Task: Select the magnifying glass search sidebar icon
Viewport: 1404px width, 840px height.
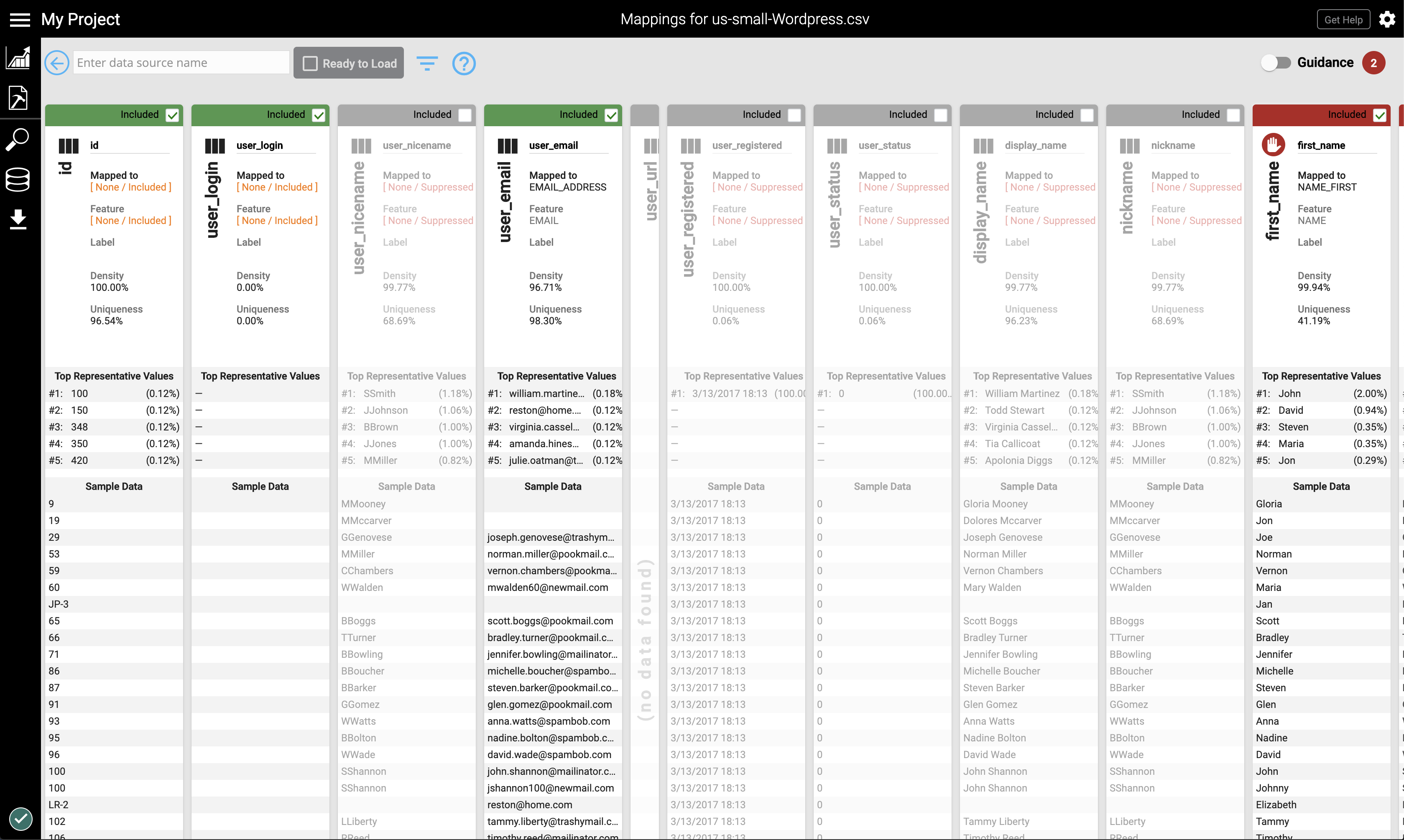Action: (x=18, y=139)
